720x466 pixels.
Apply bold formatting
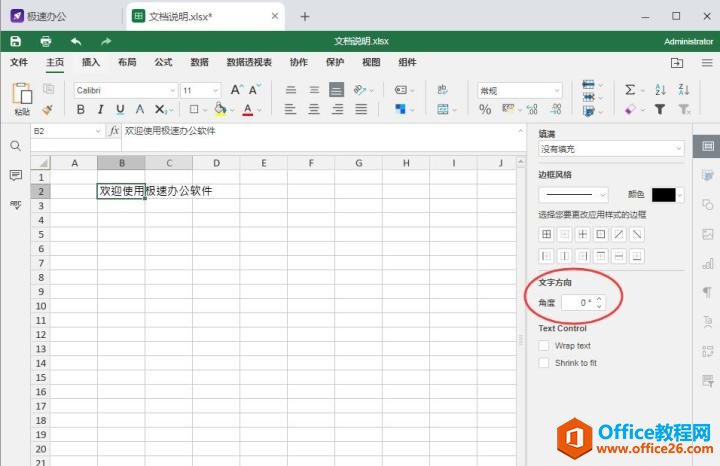pos(81,109)
